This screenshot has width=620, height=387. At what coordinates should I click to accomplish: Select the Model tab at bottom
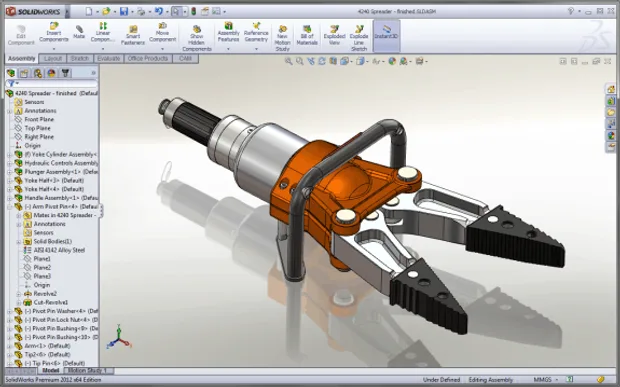coord(51,371)
